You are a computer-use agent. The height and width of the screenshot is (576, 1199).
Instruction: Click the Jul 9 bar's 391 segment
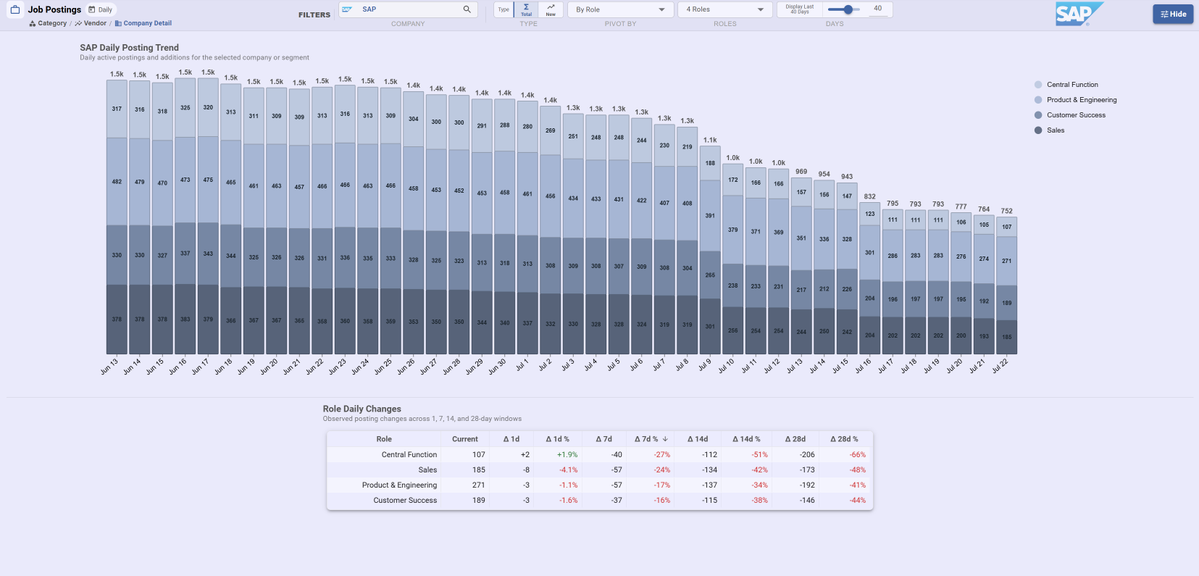tap(710, 216)
